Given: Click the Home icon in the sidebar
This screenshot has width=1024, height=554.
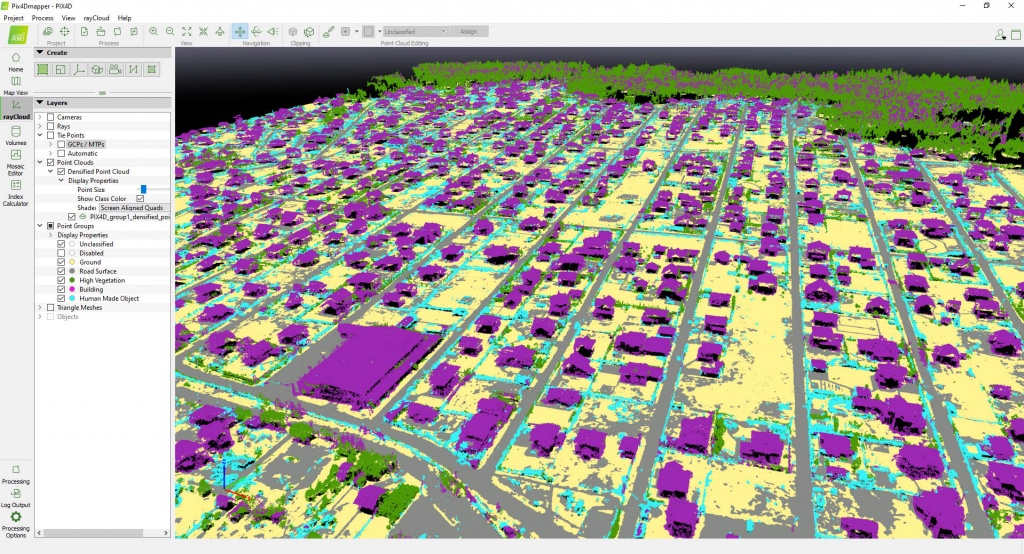Looking at the screenshot, I should [x=16, y=60].
